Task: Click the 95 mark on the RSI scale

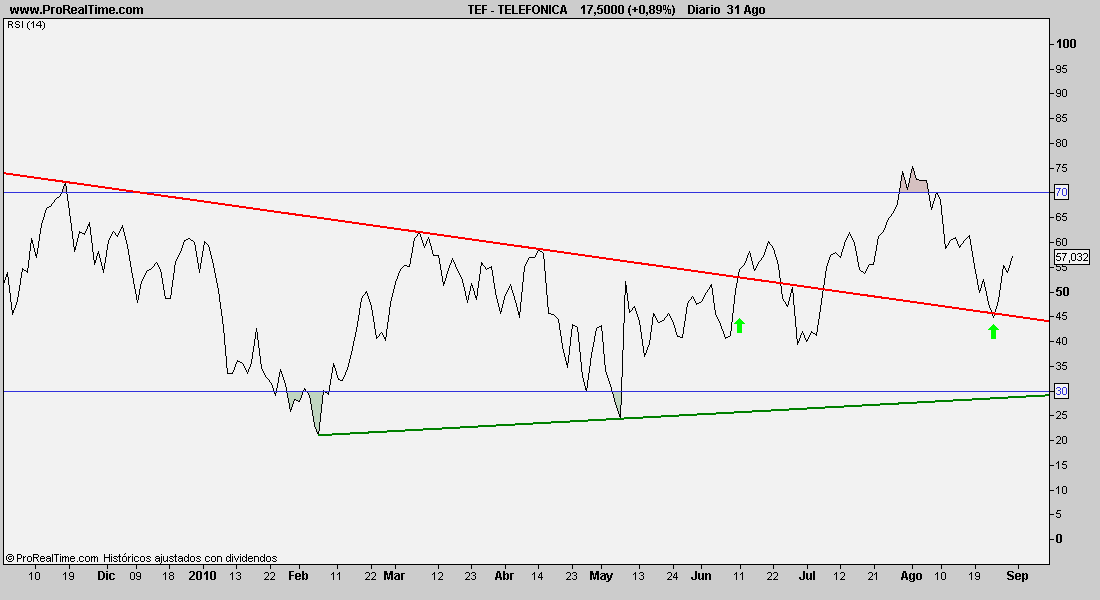Action: click(x=1061, y=69)
